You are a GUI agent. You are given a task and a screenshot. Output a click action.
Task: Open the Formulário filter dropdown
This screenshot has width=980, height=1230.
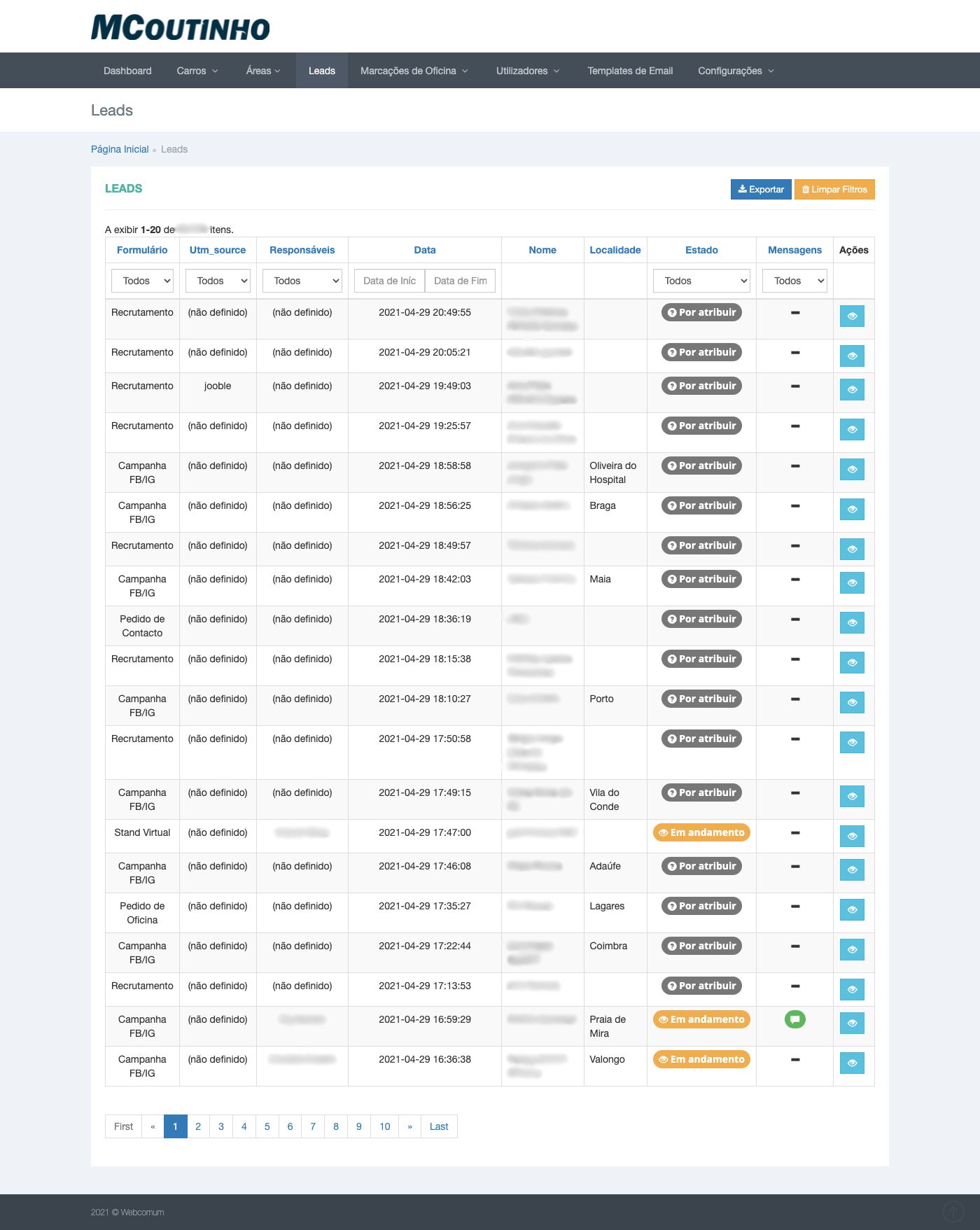[x=142, y=281]
